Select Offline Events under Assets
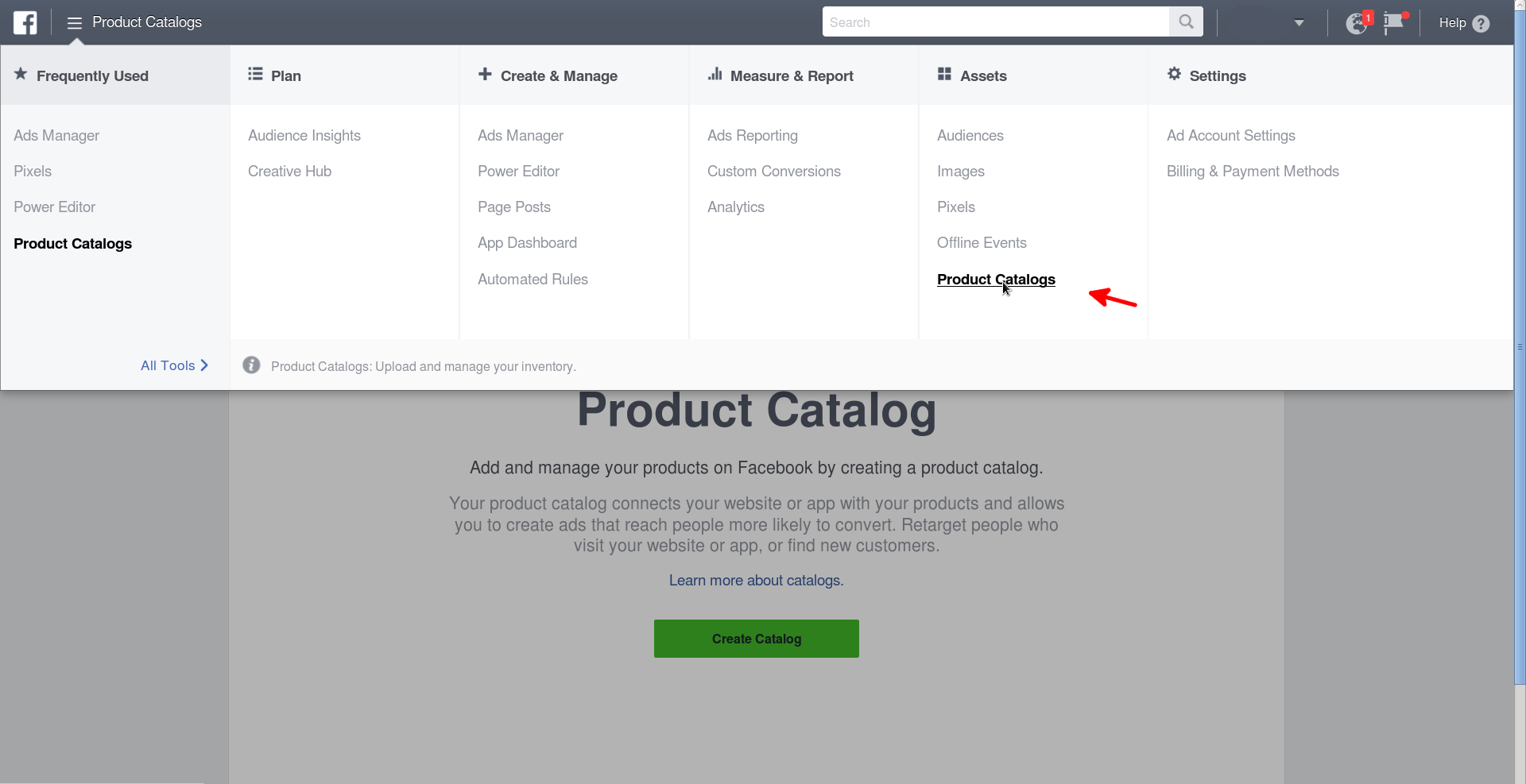This screenshot has width=1526, height=784. coord(982,242)
